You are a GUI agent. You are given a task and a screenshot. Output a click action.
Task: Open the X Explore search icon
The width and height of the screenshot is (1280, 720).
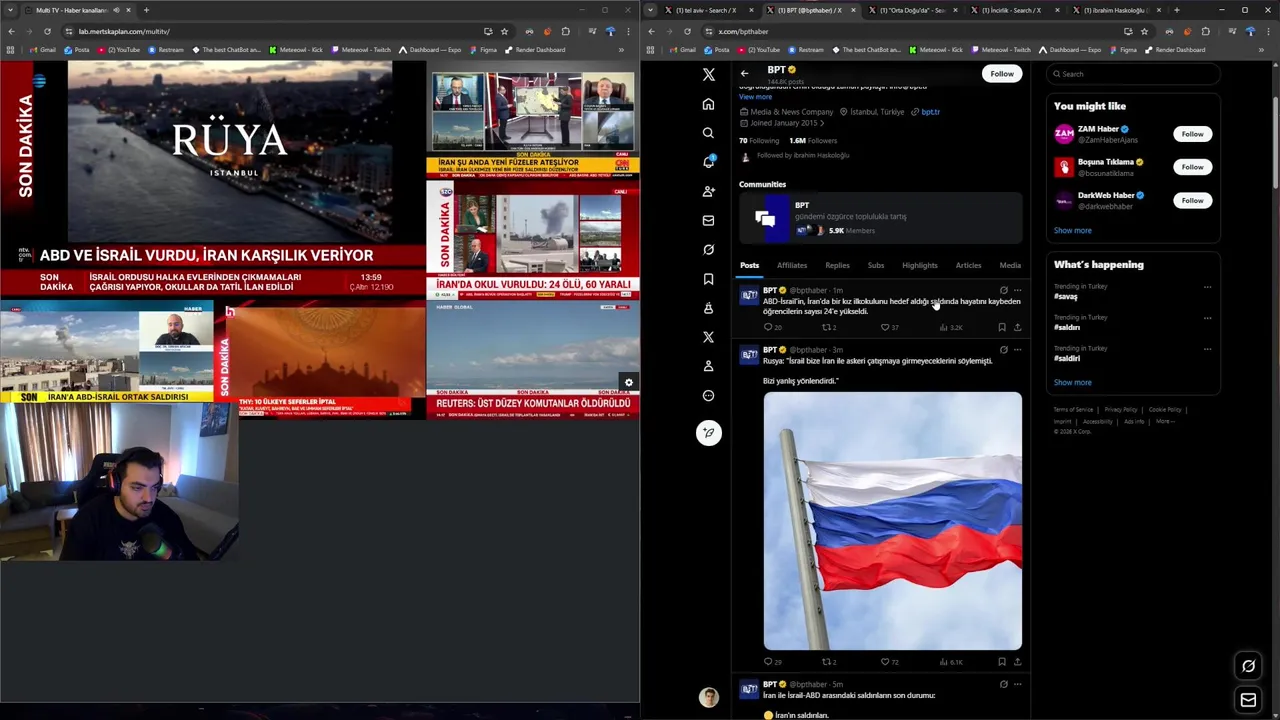(x=708, y=133)
